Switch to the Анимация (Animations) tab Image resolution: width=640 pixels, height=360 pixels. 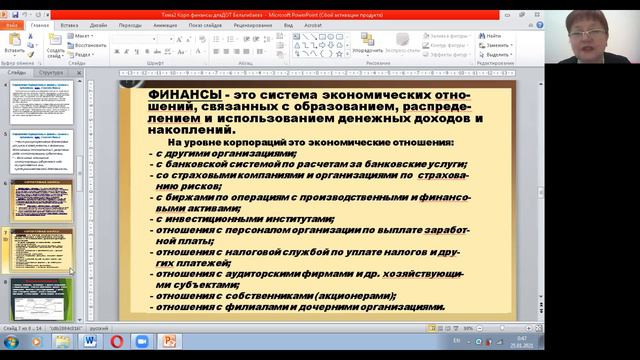[165, 25]
